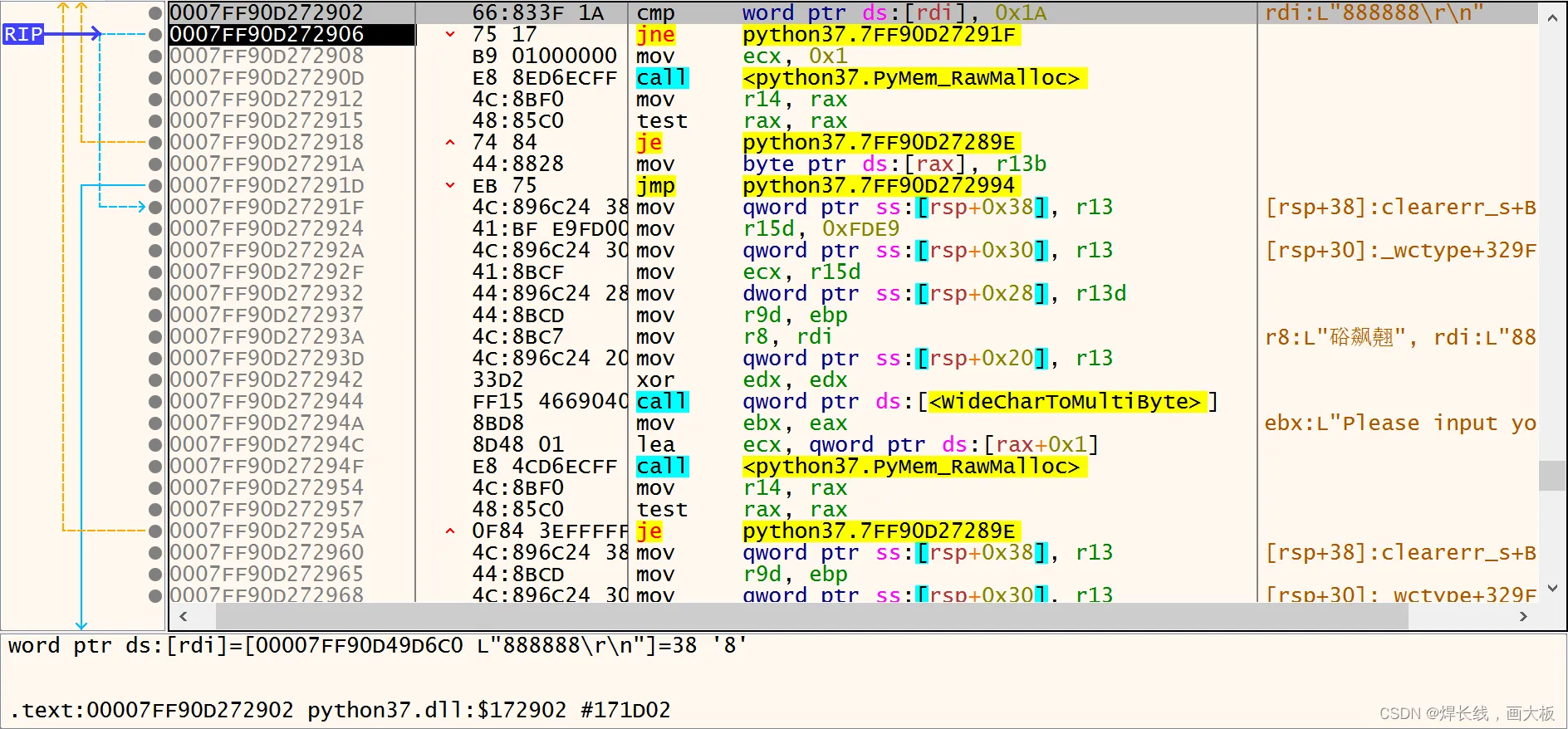Click the jmp jump-down arrow at 0007FF90D27291D
Screen dimensions: 1568x729
[x=450, y=185]
